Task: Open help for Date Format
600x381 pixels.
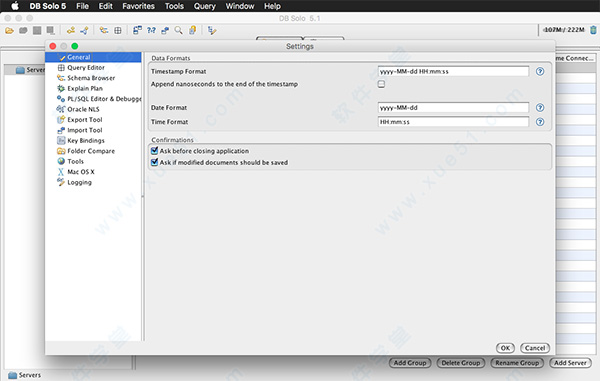Action: click(x=540, y=107)
